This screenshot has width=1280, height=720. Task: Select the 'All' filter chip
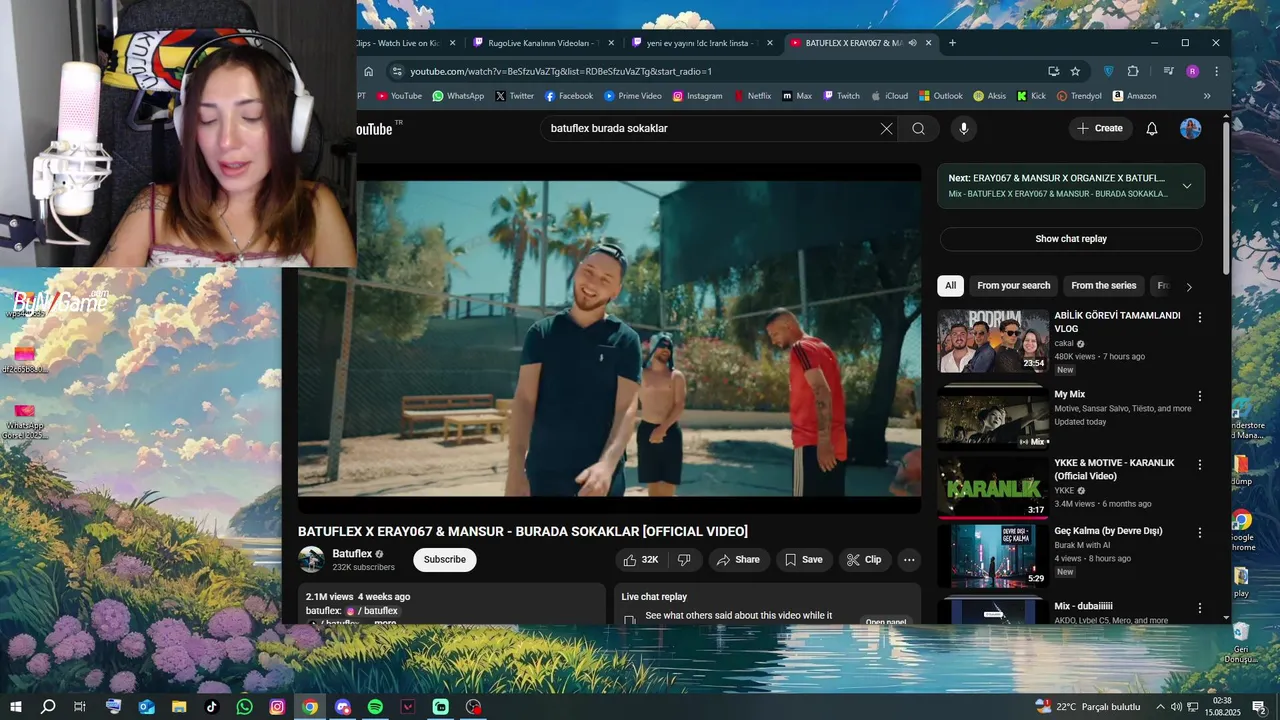tap(950, 286)
